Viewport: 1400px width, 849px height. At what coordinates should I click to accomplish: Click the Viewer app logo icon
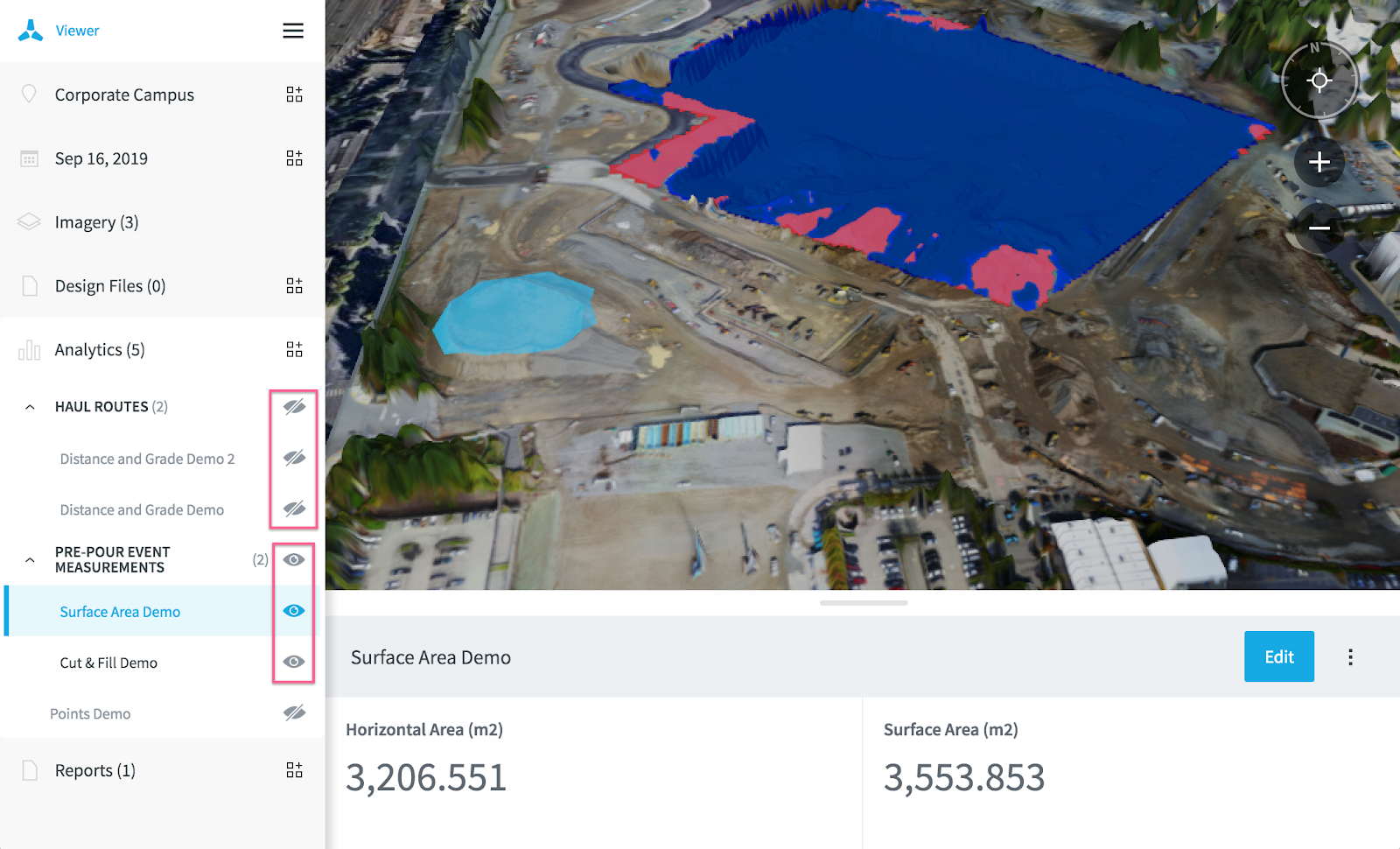tap(31, 31)
